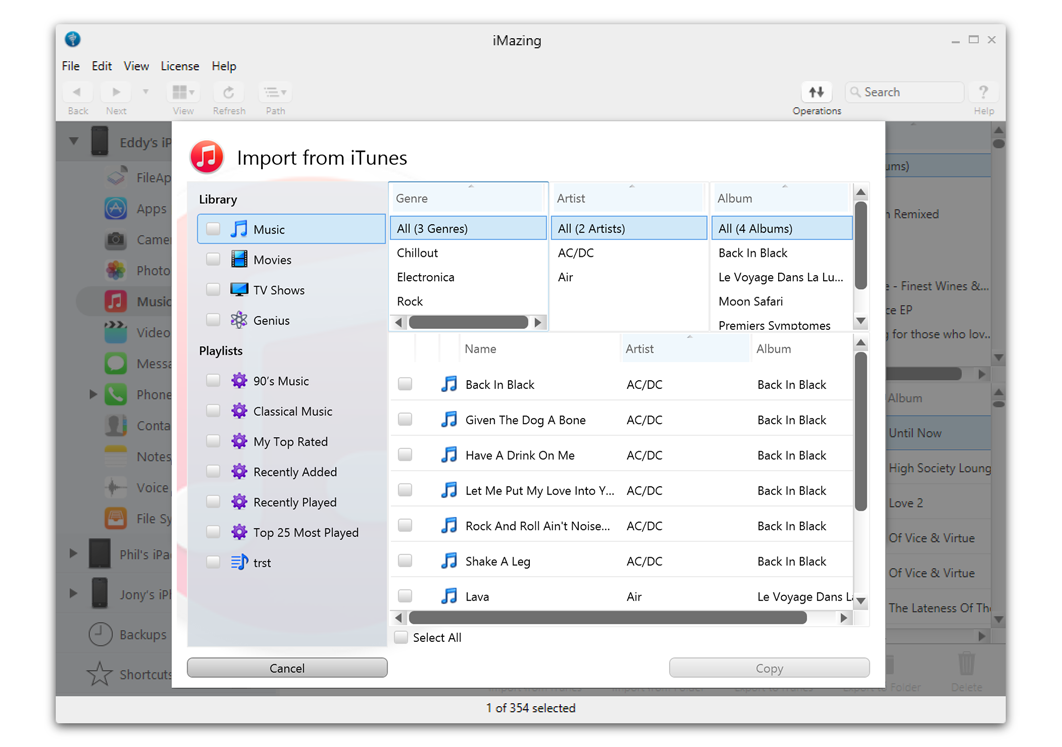Check the Select All checkbox
This screenshot has height=747, width=1062.
click(x=401, y=638)
